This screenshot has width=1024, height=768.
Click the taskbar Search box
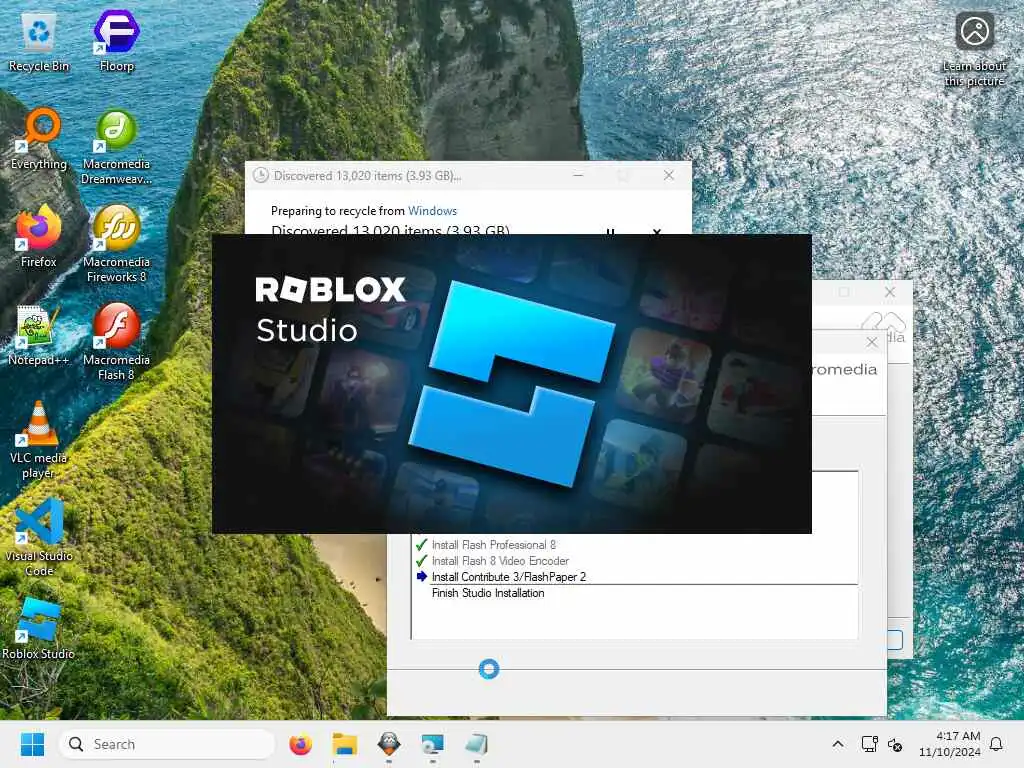point(167,744)
